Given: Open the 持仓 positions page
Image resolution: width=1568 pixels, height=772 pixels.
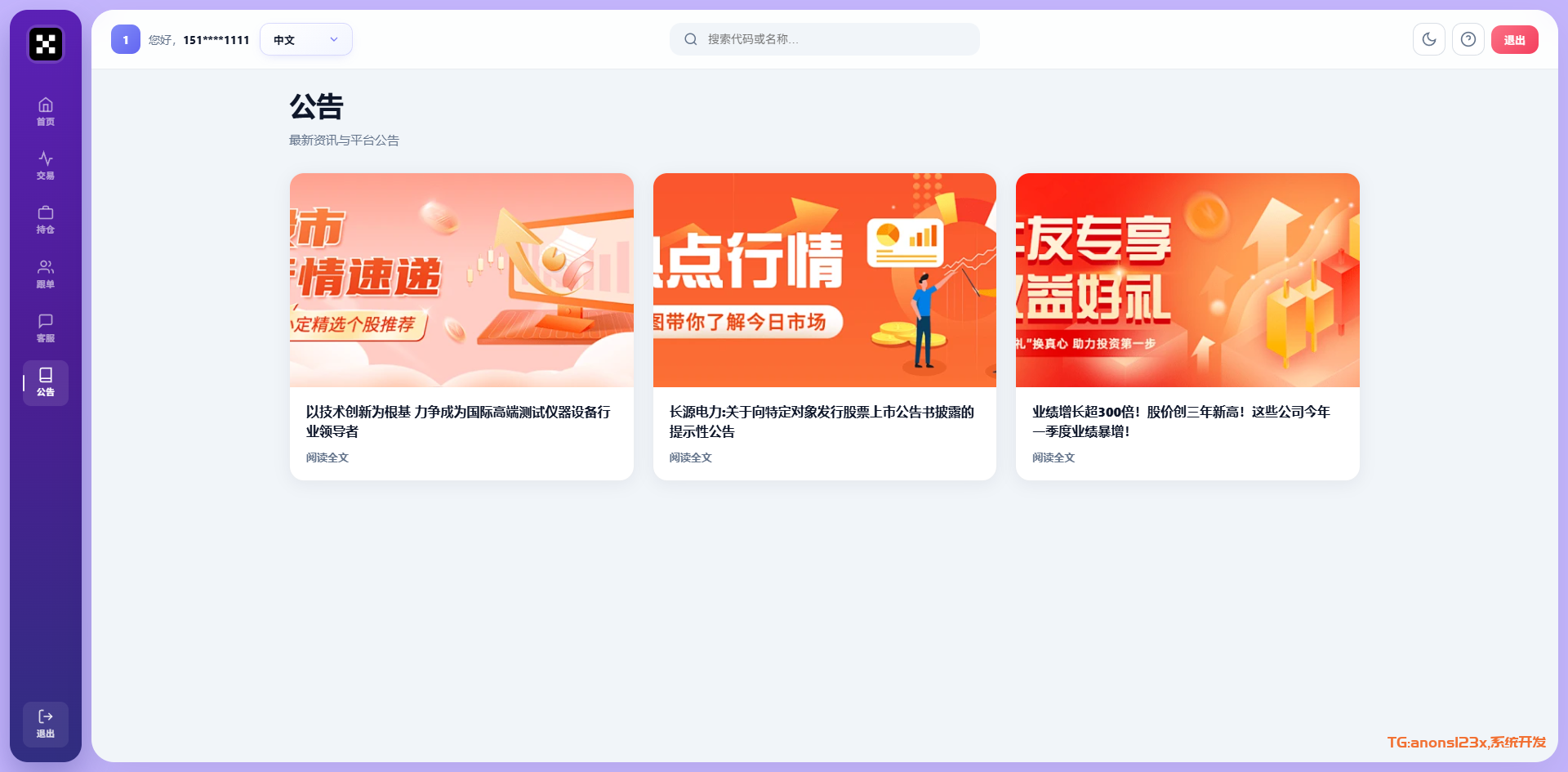Looking at the screenshot, I should click(46, 219).
